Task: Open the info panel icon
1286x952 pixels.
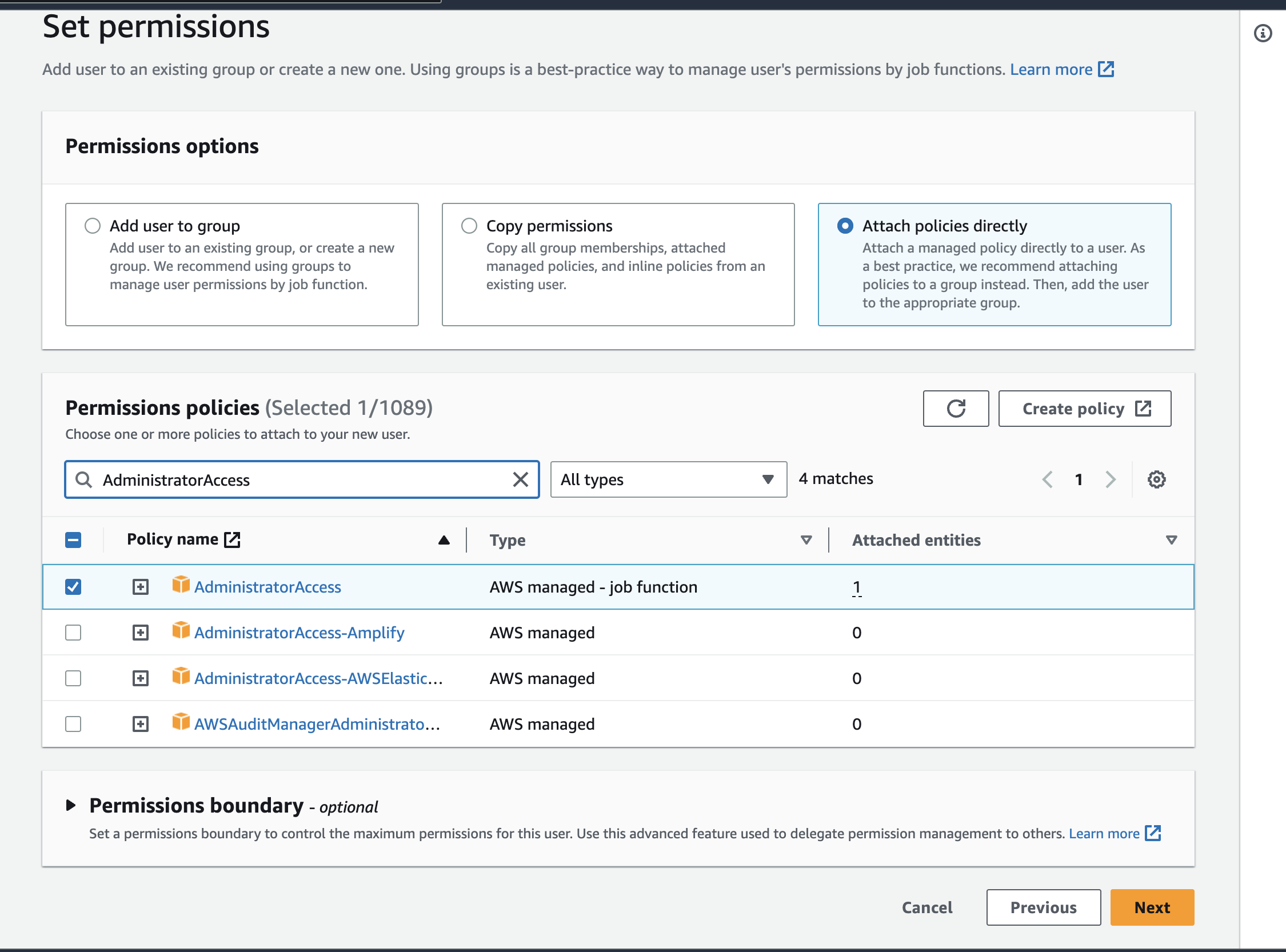Action: point(1263,33)
